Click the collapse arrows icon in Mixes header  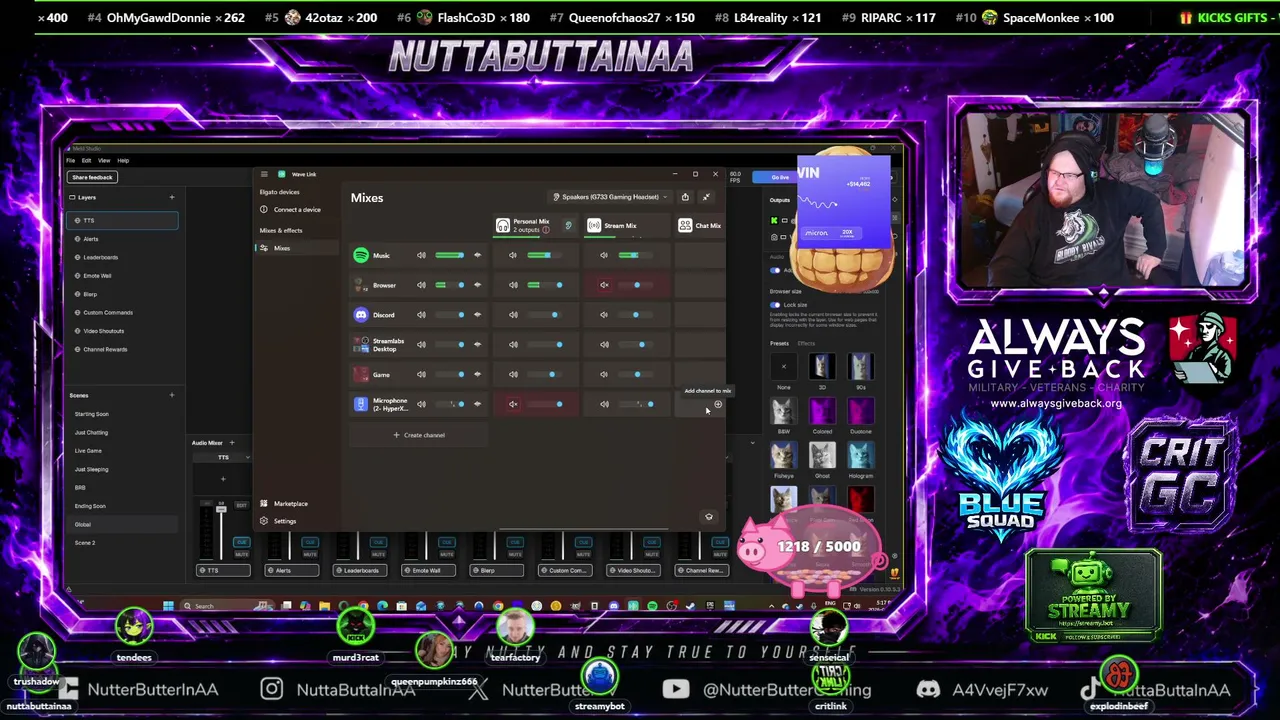(706, 197)
